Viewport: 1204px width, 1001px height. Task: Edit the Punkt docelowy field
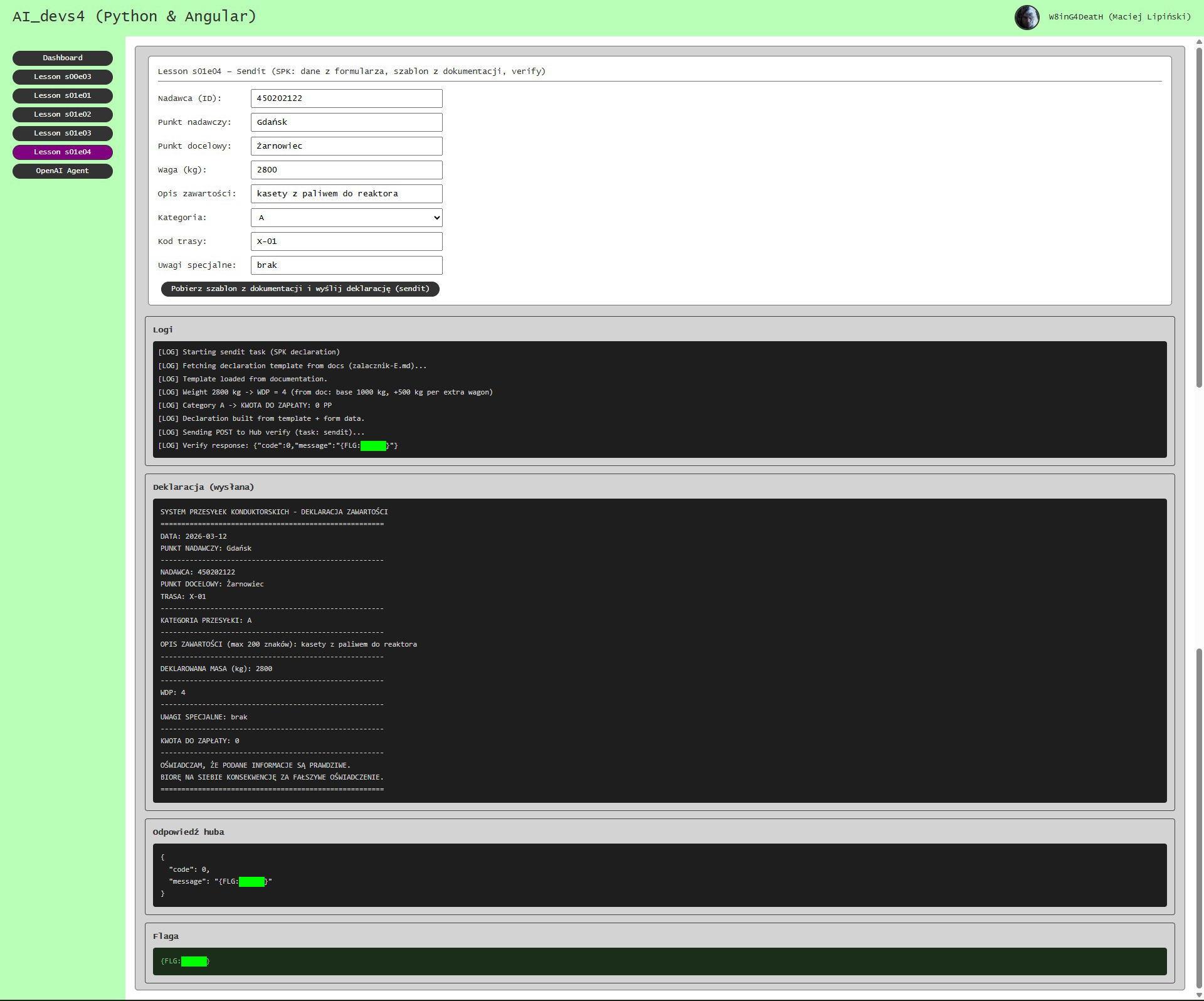click(x=346, y=146)
